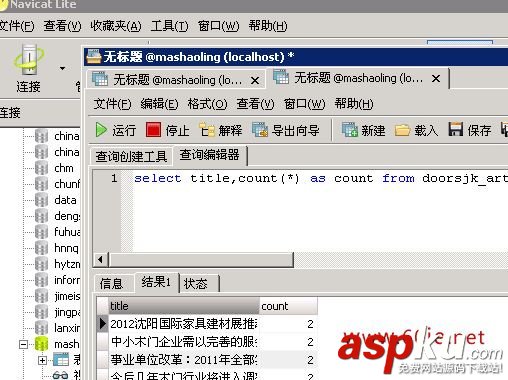Screen dimensions: 508x380
Task: Select the 结果1 result tab
Action: click(156, 282)
